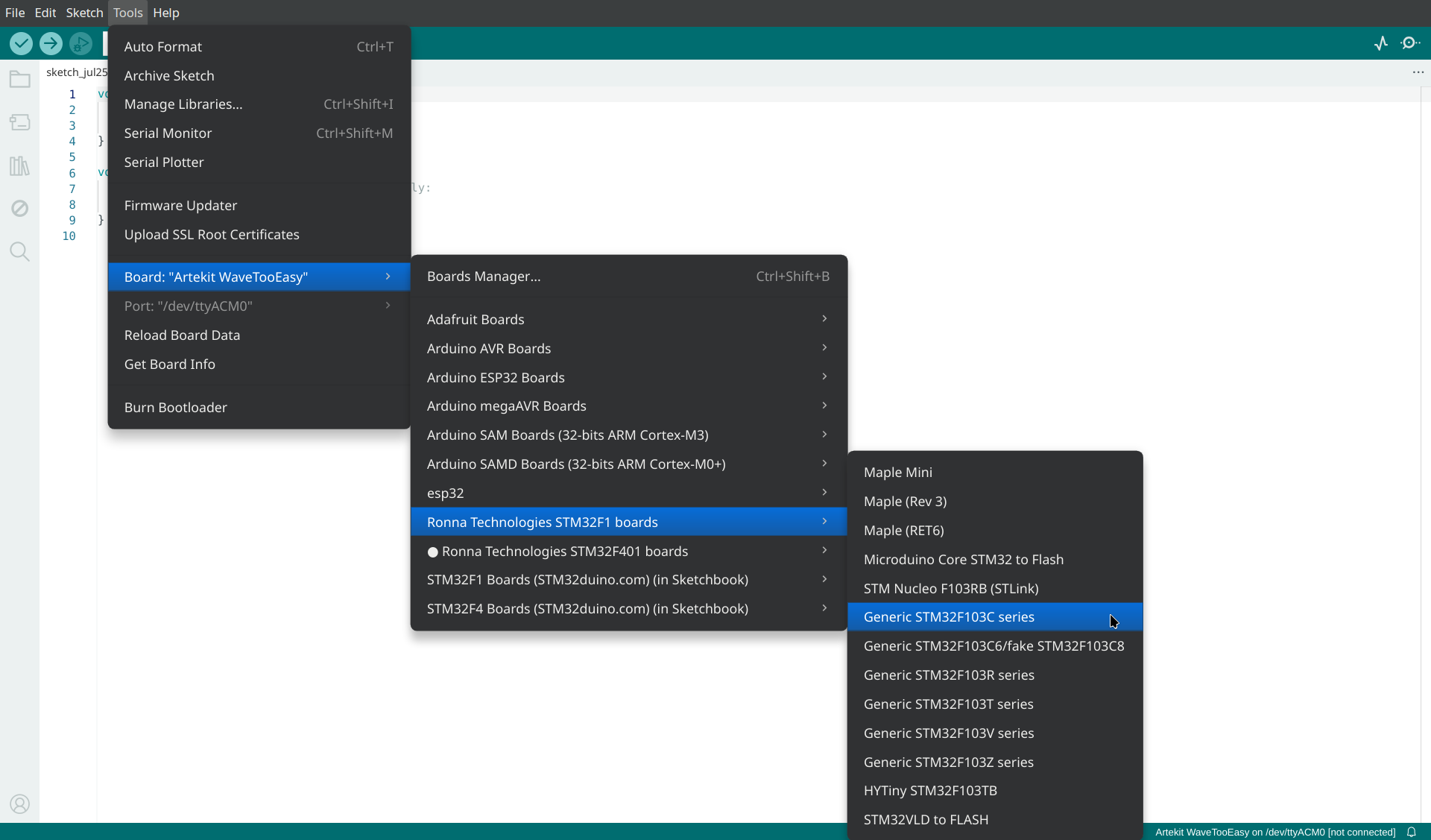Open Boards Manager... entry
The image size is (1431, 840).
(628, 276)
